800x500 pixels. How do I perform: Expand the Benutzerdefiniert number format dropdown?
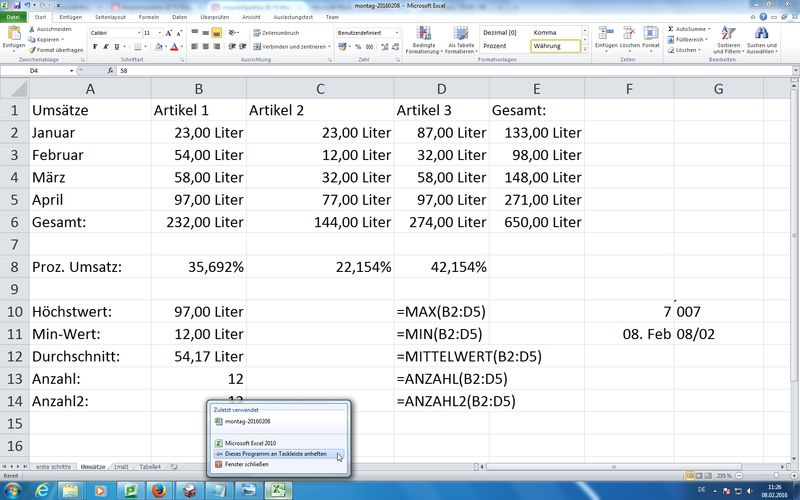(x=396, y=33)
